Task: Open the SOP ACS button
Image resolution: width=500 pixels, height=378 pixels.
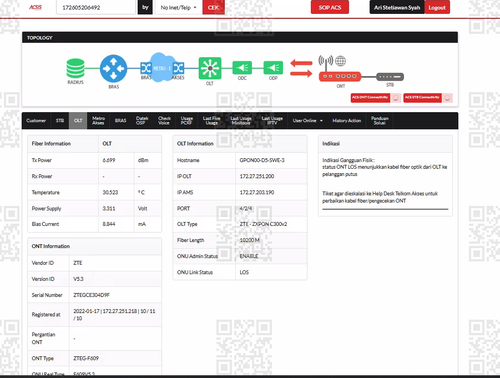Action: pos(330,7)
